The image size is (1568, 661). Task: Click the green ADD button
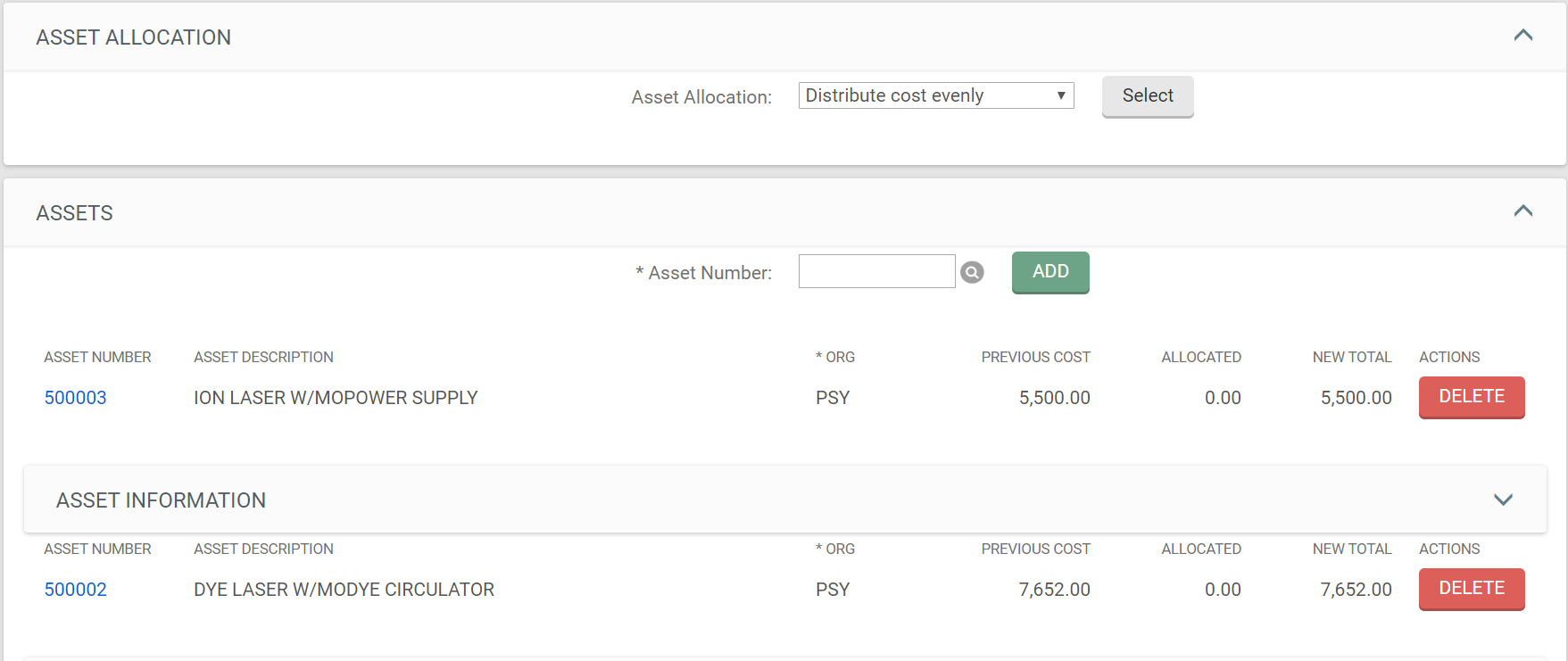click(x=1049, y=272)
